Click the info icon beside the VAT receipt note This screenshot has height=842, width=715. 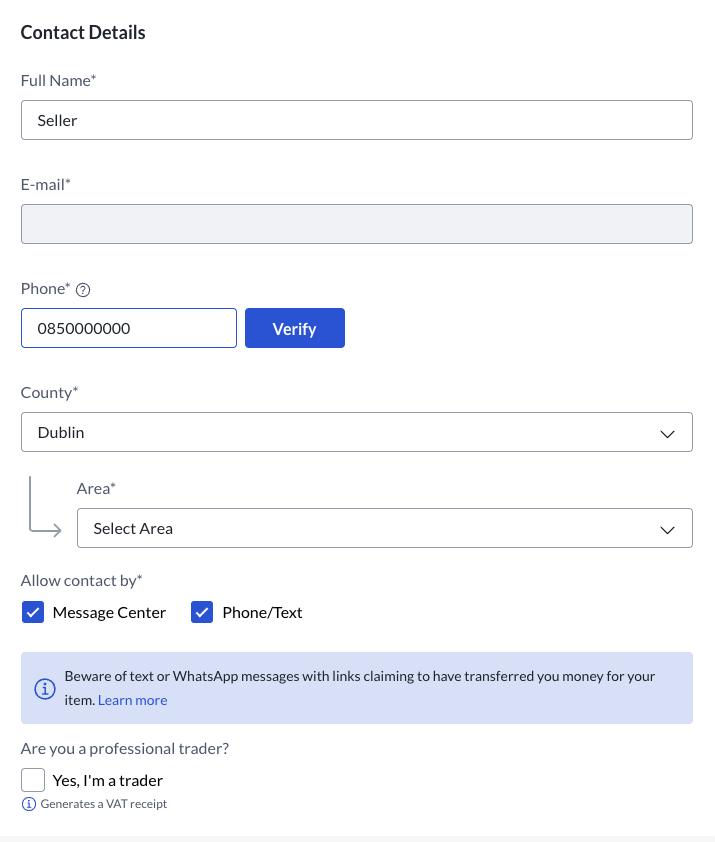pyautogui.click(x=28, y=804)
